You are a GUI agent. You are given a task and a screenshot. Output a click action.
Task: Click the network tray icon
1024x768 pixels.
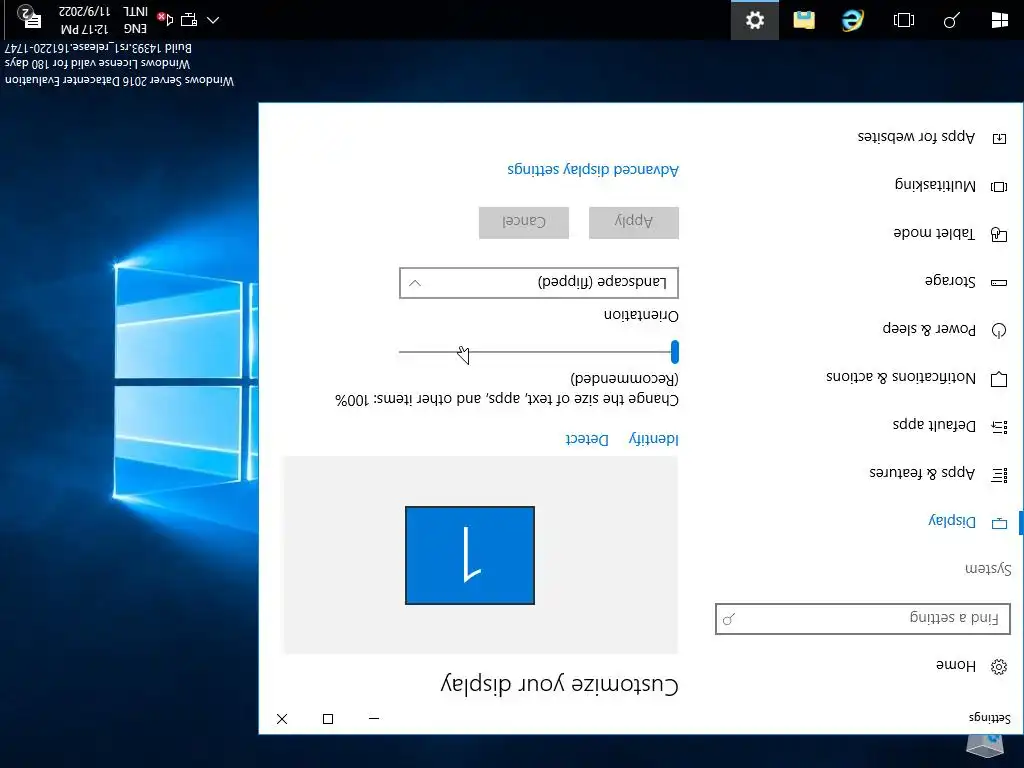(x=189, y=20)
